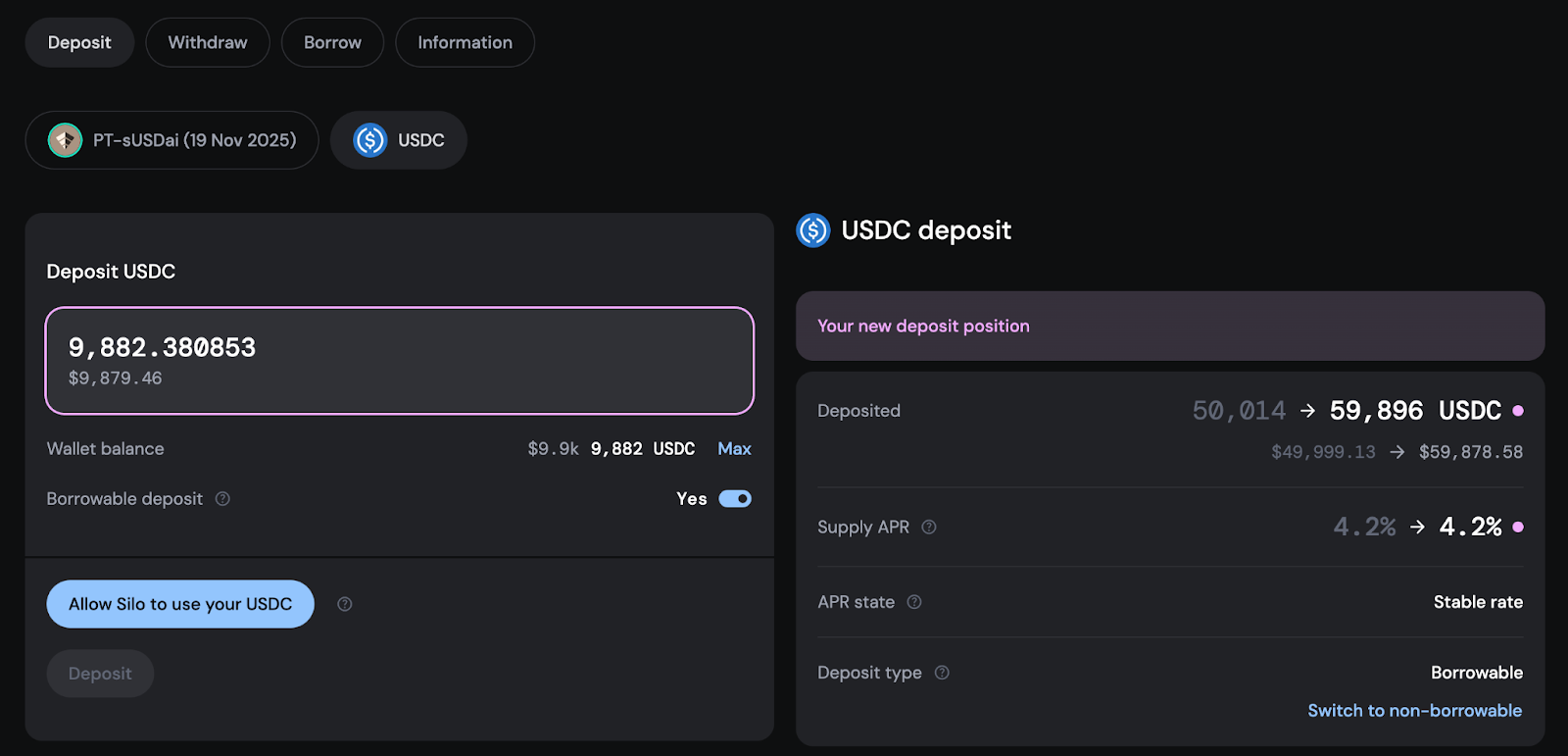The width and height of the screenshot is (1568, 756).
Task: Click the USDC logo beside deposit heading
Action: click(x=813, y=230)
